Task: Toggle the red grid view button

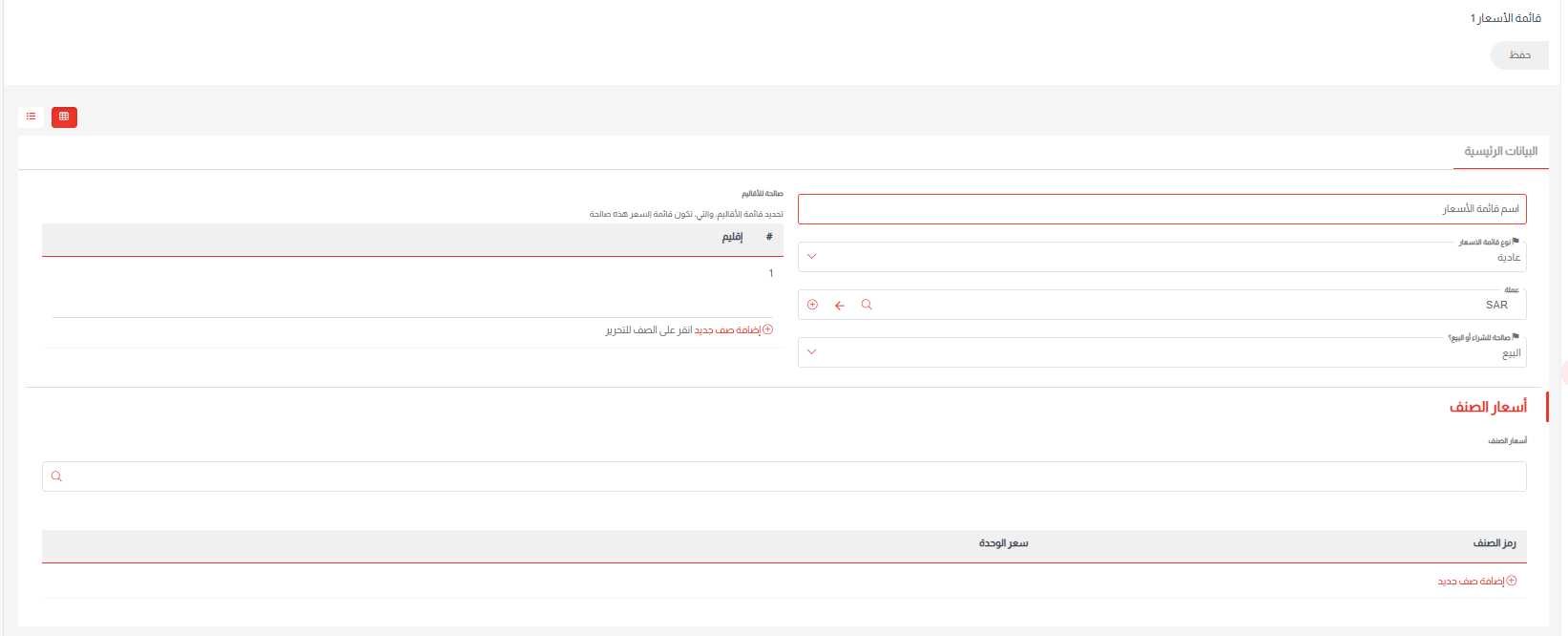Action: [x=64, y=117]
